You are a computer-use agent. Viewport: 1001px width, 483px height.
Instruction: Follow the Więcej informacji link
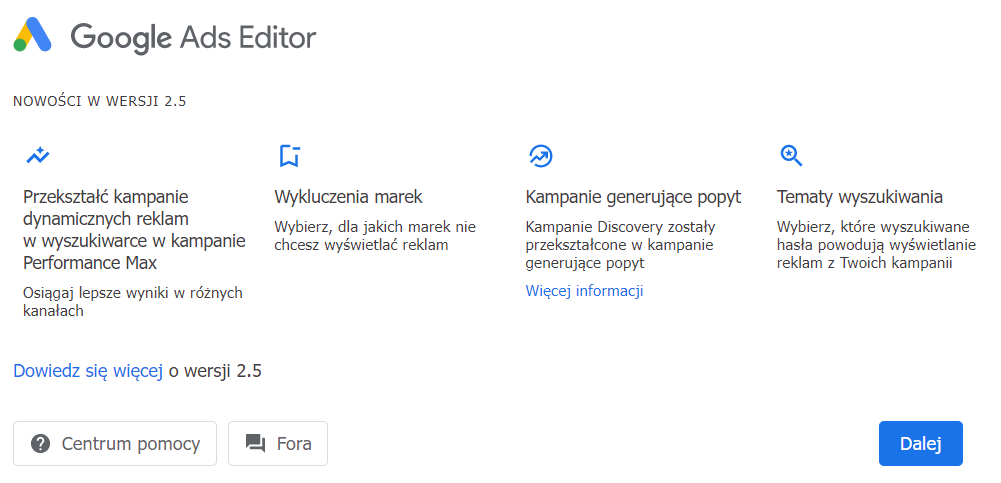coord(584,291)
